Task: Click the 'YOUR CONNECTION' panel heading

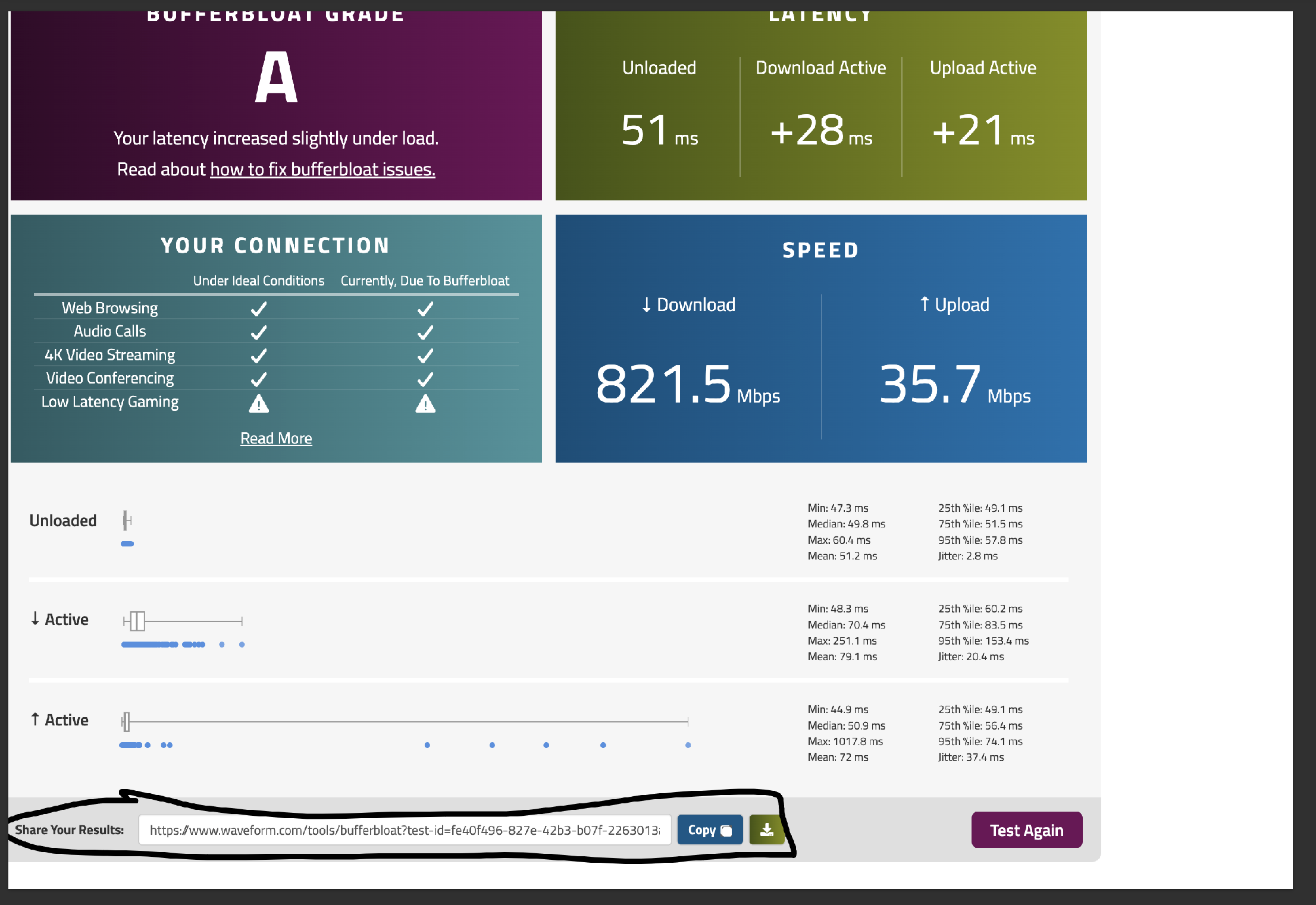Action: point(275,246)
